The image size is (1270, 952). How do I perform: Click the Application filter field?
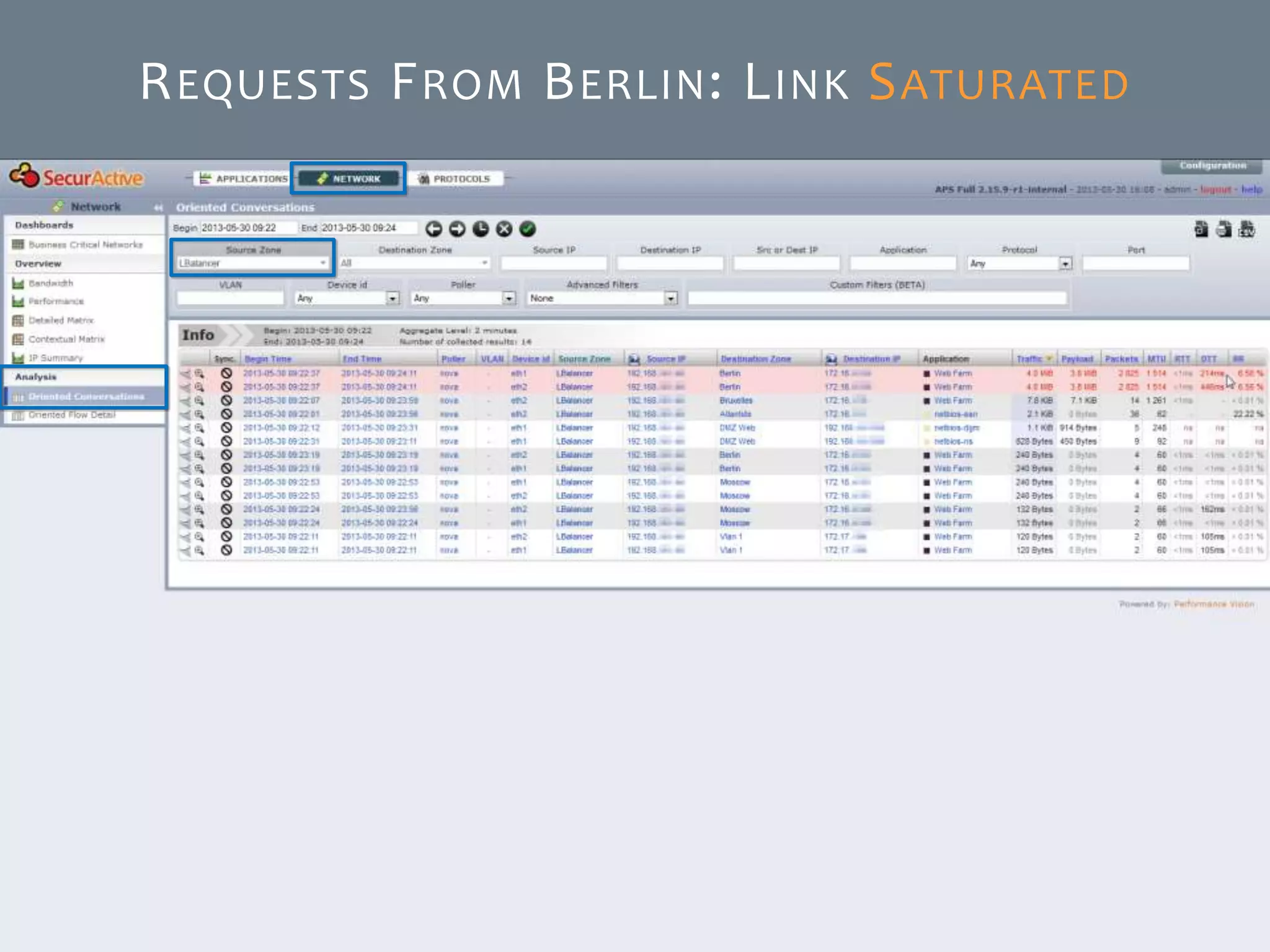tap(904, 263)
